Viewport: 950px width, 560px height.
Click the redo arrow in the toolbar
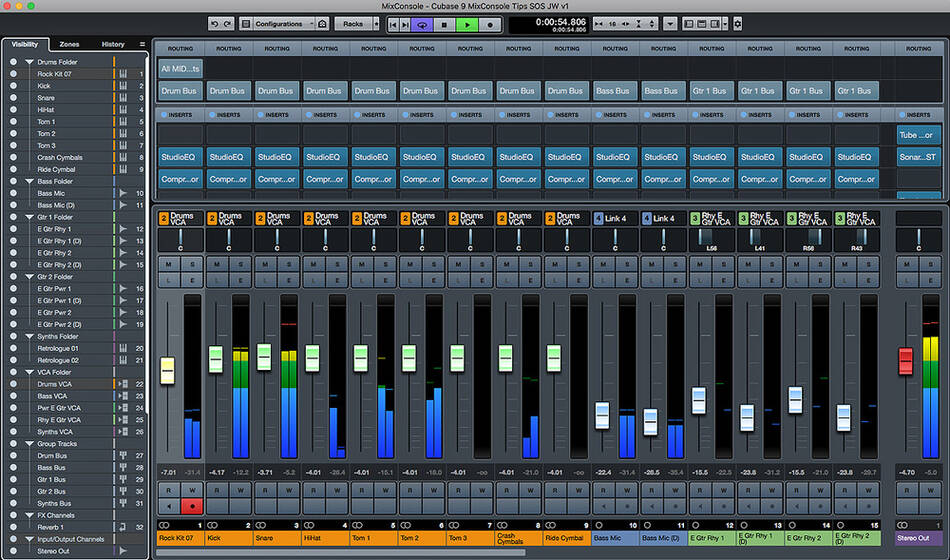click(x=227, y=24)
